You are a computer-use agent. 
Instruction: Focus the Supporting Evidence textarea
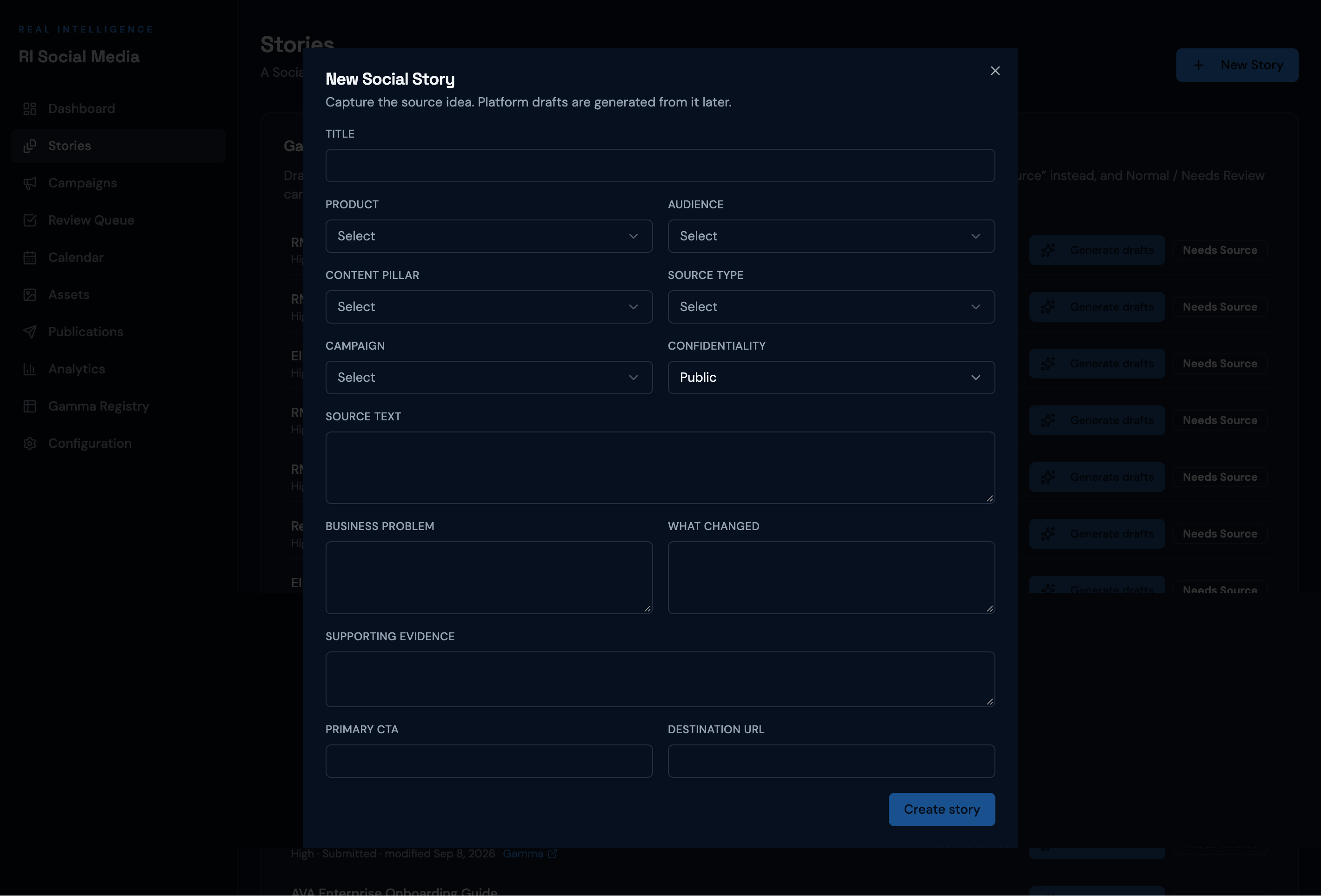[x=660, y=679]
